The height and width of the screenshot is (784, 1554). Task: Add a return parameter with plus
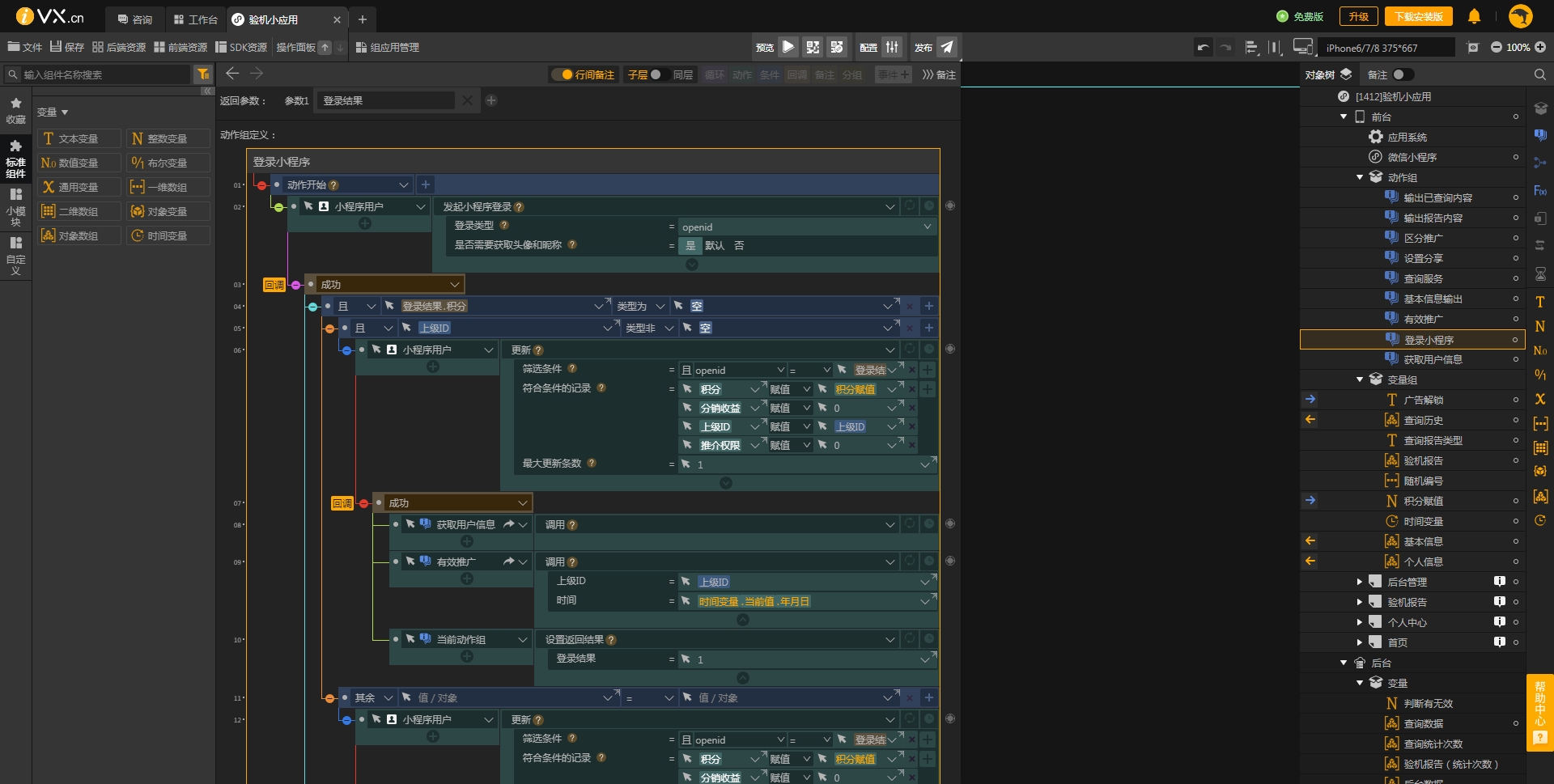pyautogui.click(x=491, y=100)
